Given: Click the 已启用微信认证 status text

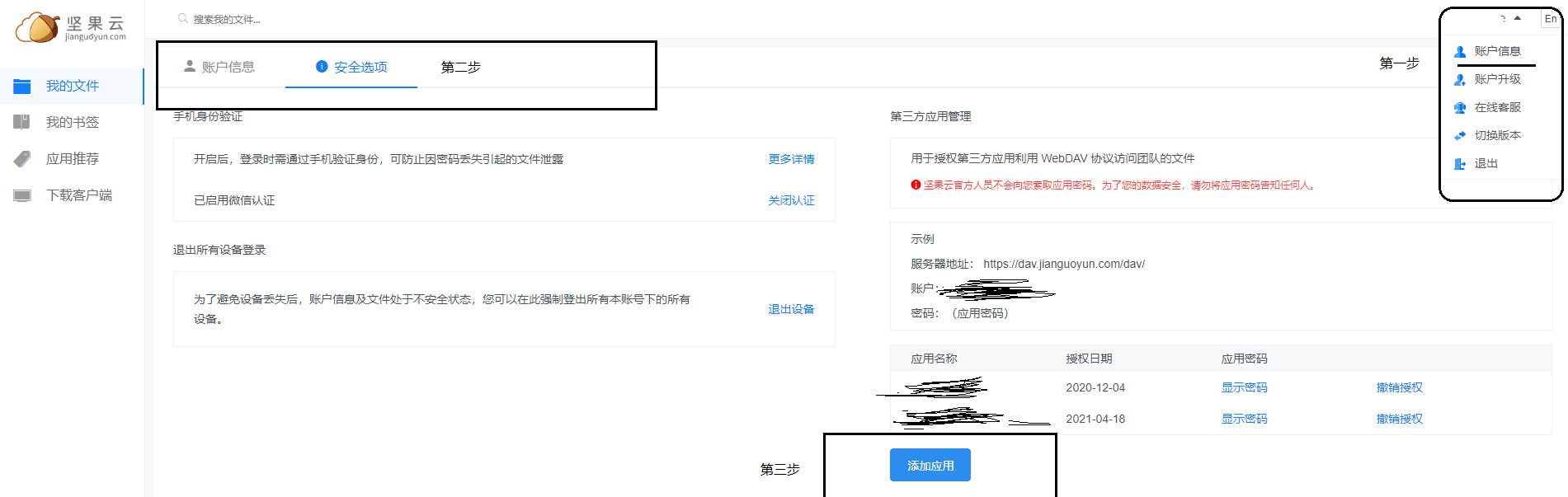Looking at the screenshot, I should click(x=234, y=200).
